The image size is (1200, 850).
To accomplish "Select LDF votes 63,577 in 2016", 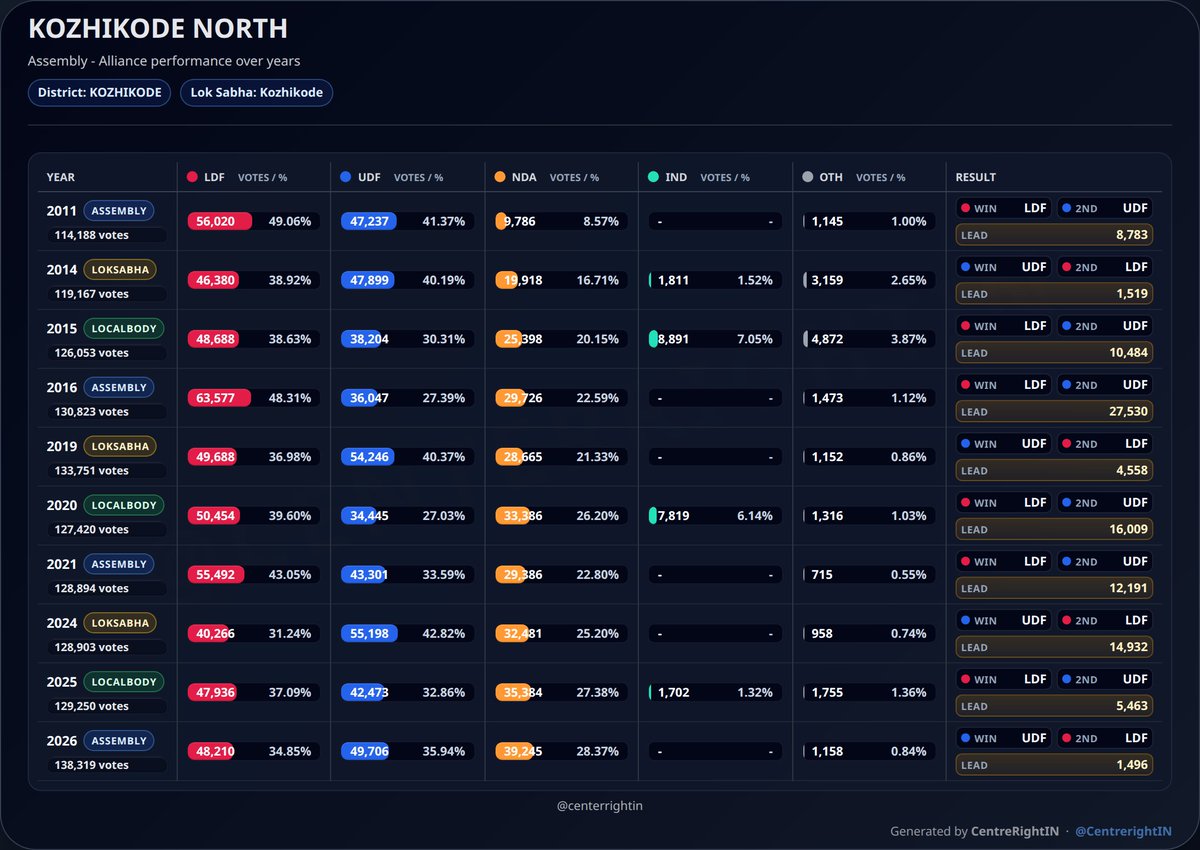I will pos(215,398).
